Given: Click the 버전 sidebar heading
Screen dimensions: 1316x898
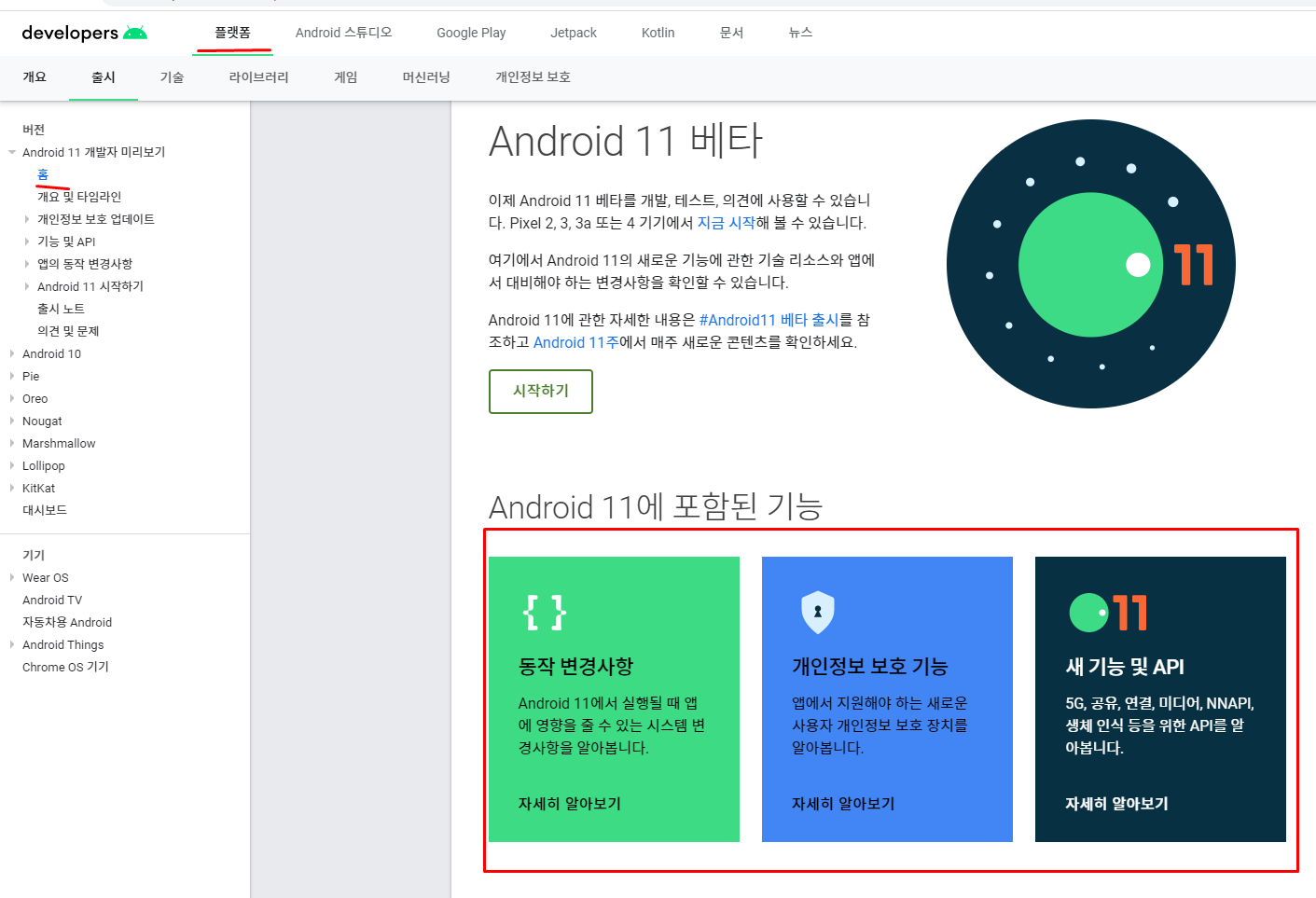Looking at the screenshot, I should point(34,130).
